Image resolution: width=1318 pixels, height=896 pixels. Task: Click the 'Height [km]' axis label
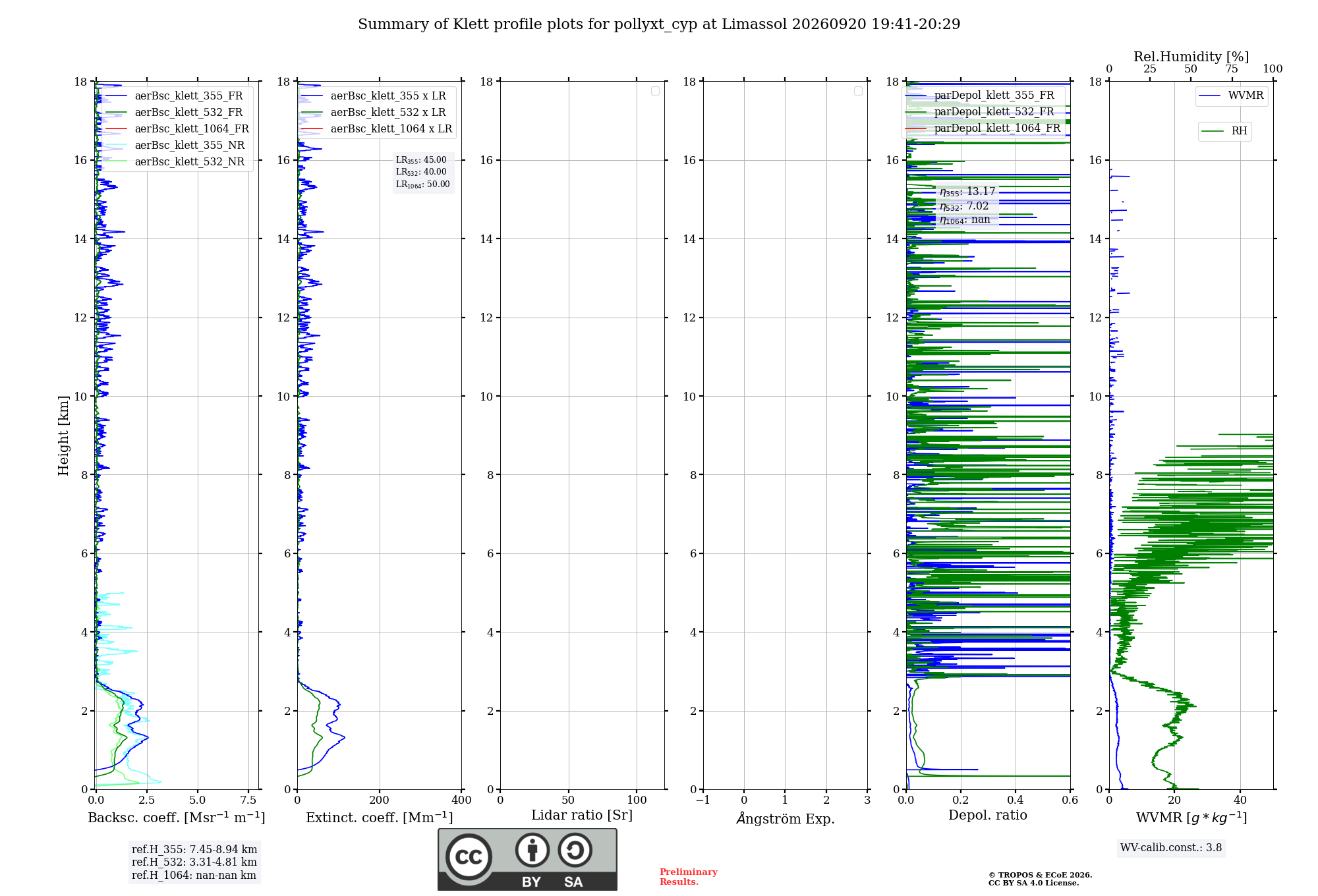coord(63,435)
